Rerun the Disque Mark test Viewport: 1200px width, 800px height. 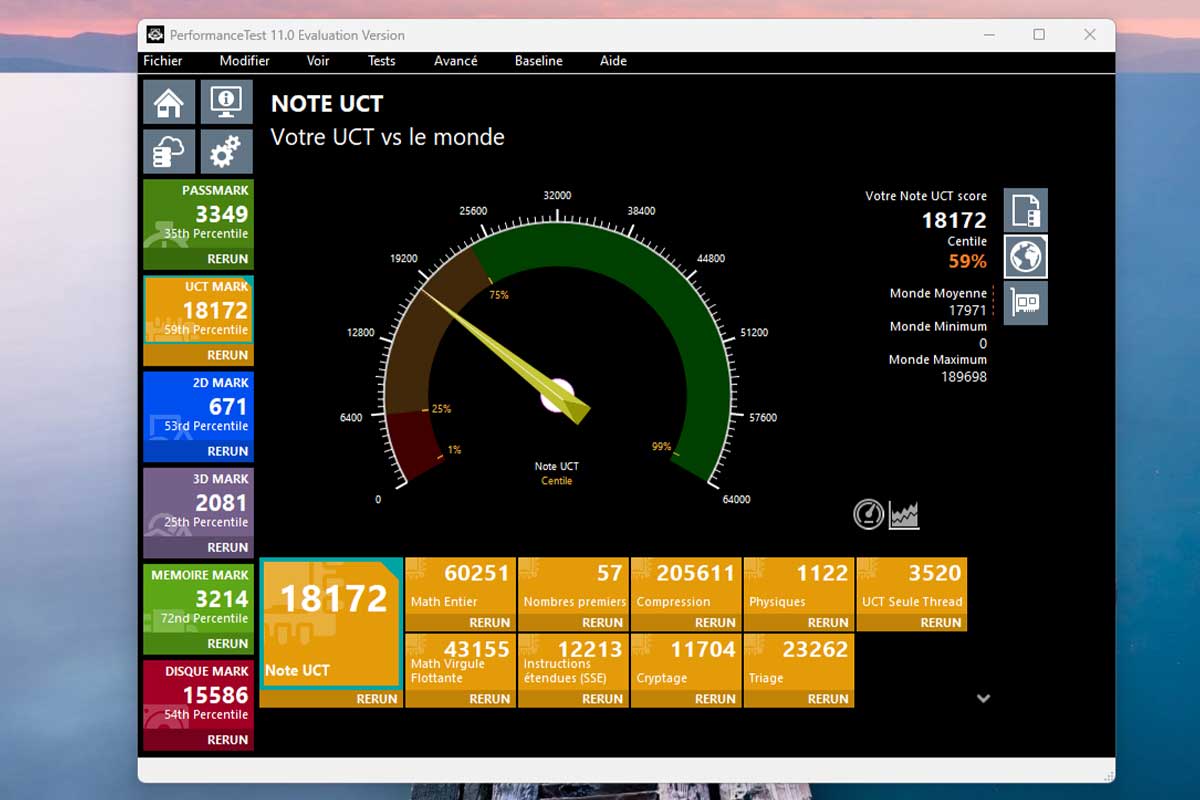tap(228, 740)
